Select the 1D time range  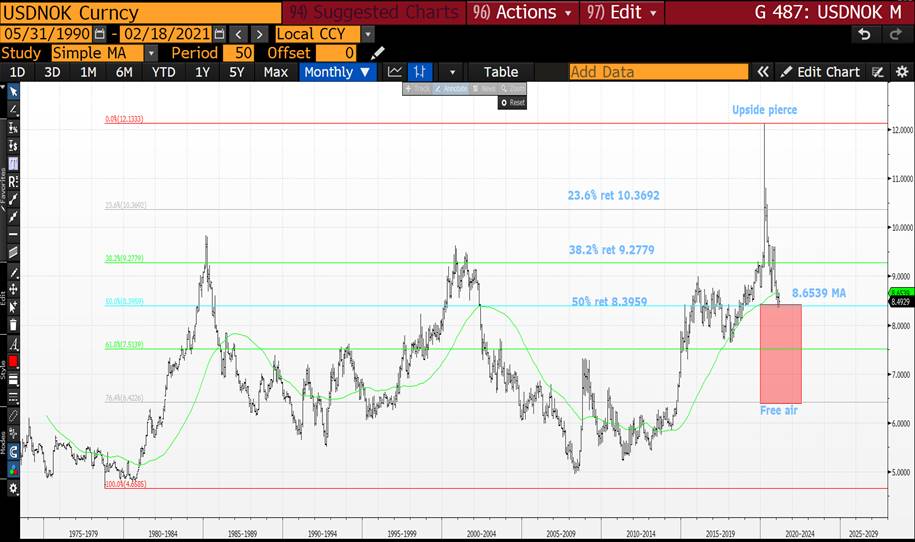tap(18, 72)
